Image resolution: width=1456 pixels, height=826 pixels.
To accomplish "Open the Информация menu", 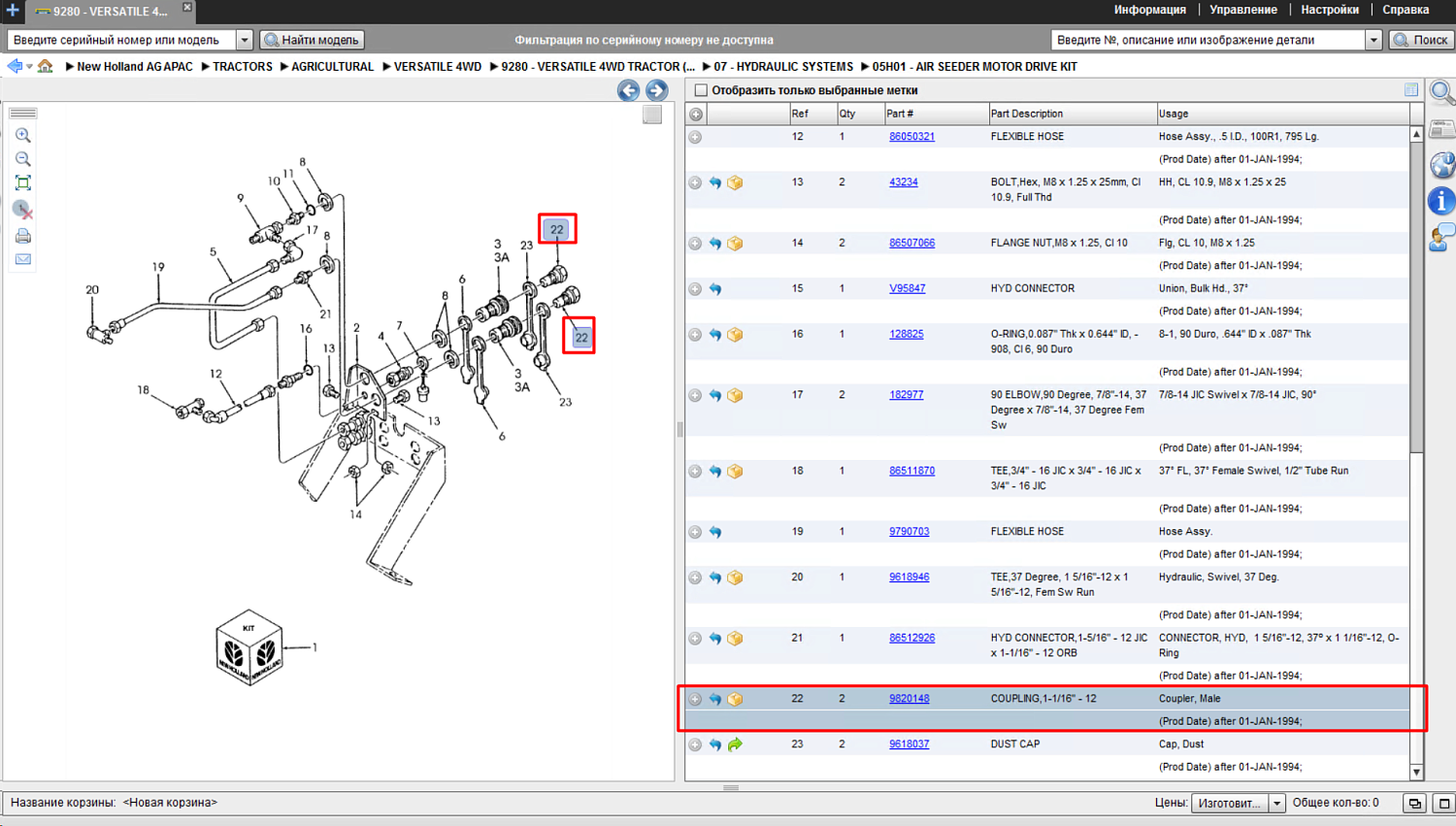I will click(x=1149, y=10).
